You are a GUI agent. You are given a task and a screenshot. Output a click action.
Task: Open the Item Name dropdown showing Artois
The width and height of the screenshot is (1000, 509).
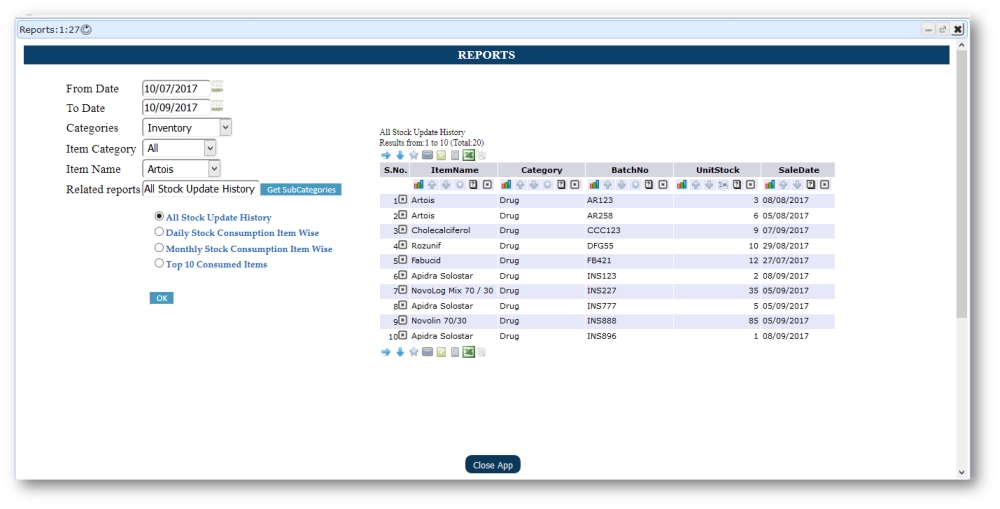(x=182, y=169)
